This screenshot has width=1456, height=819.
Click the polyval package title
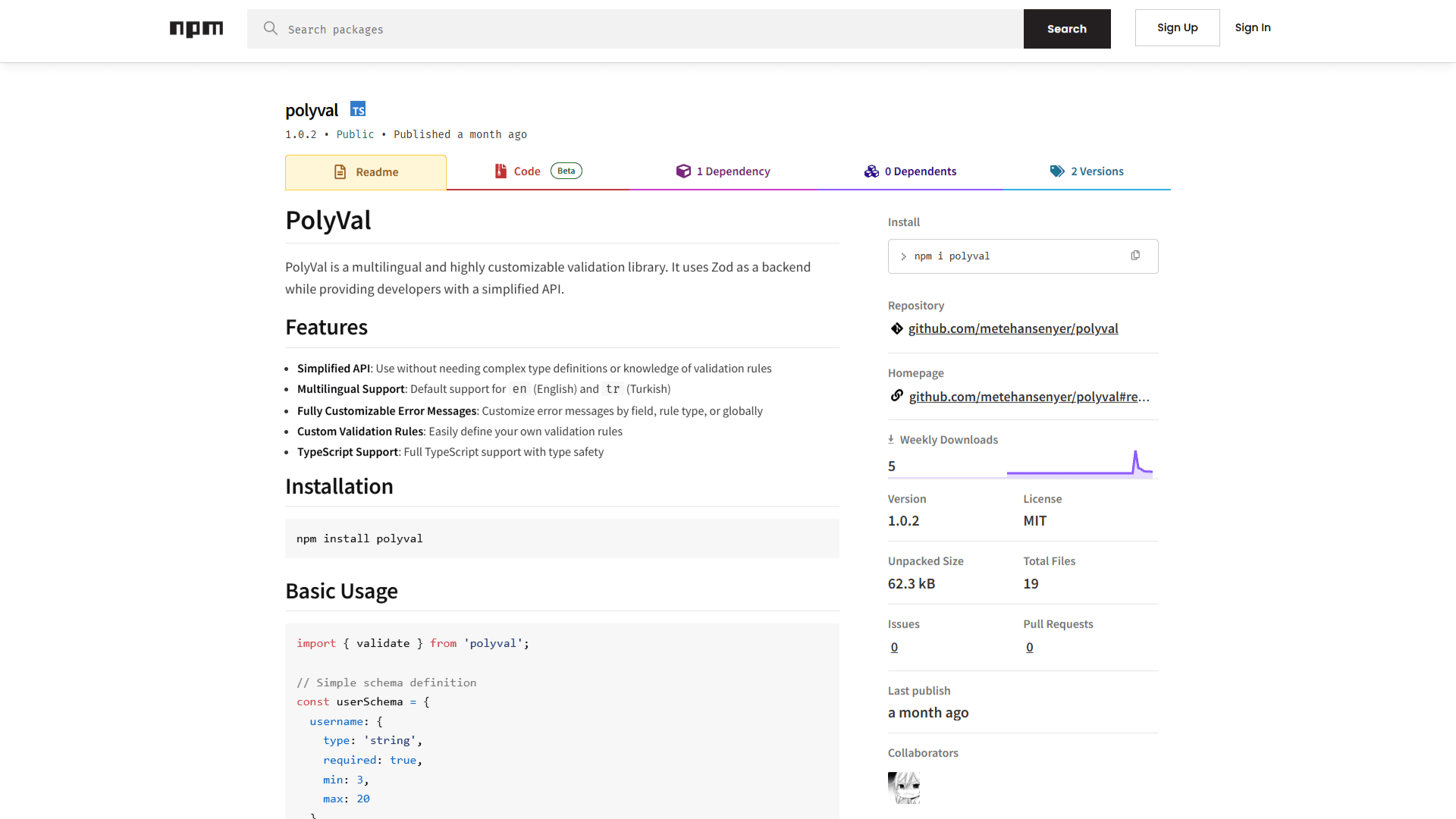tap(312, 110)
